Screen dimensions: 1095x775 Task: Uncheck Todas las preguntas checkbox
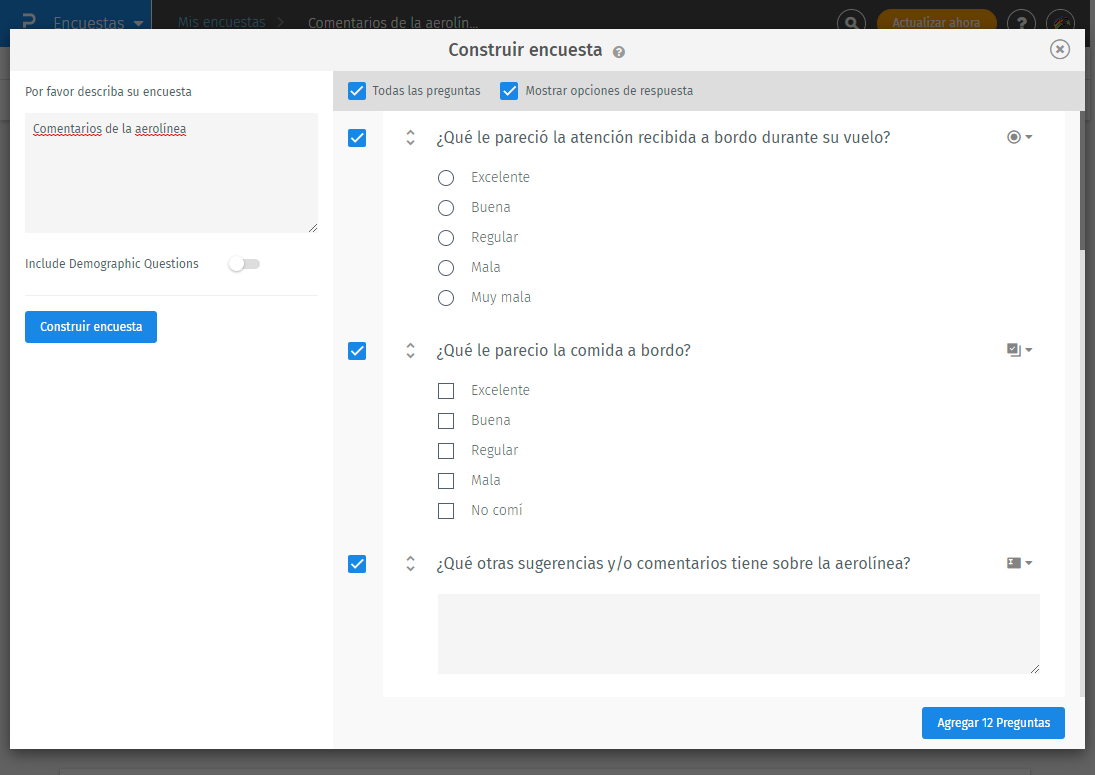357,91
